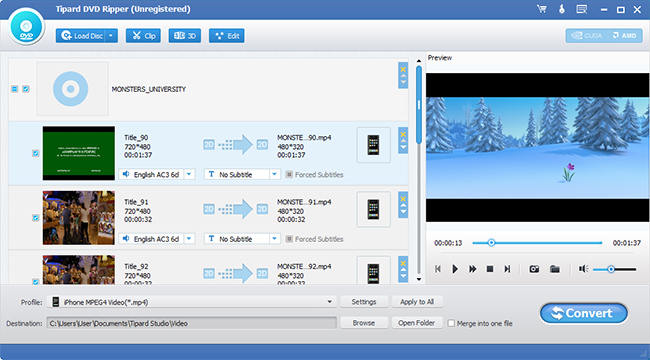Click the conversion arrow icon for Title_92
The width and height of the screenshot is (650, 360).
click(x=235, y=273)
